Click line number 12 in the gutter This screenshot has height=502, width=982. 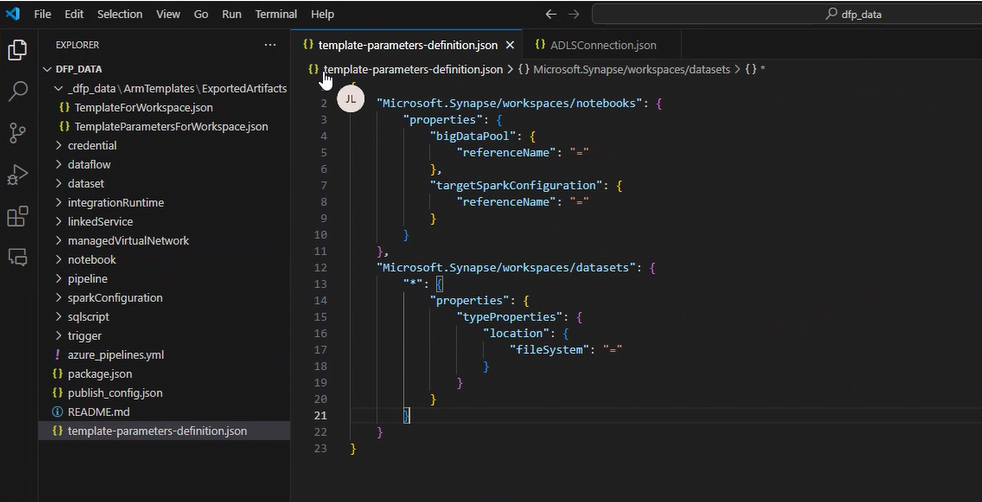point(320,268)
